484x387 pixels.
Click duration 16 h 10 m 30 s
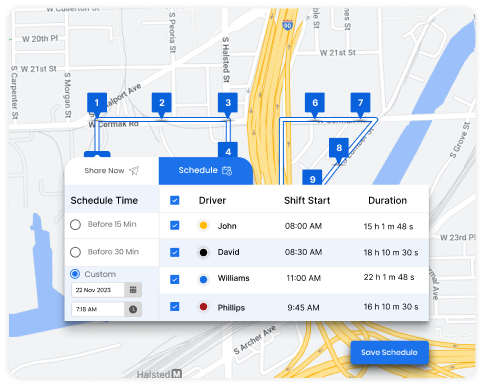(x=391, y=306)
